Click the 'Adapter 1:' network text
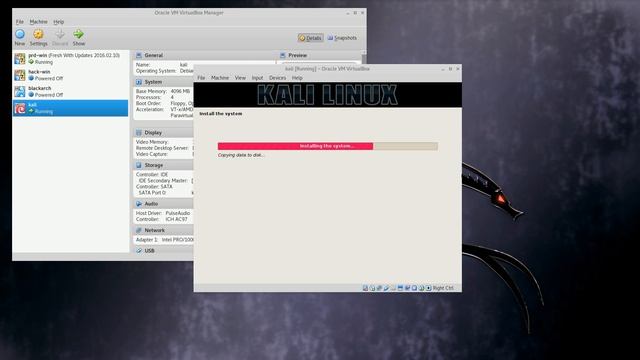 (147, 240)
